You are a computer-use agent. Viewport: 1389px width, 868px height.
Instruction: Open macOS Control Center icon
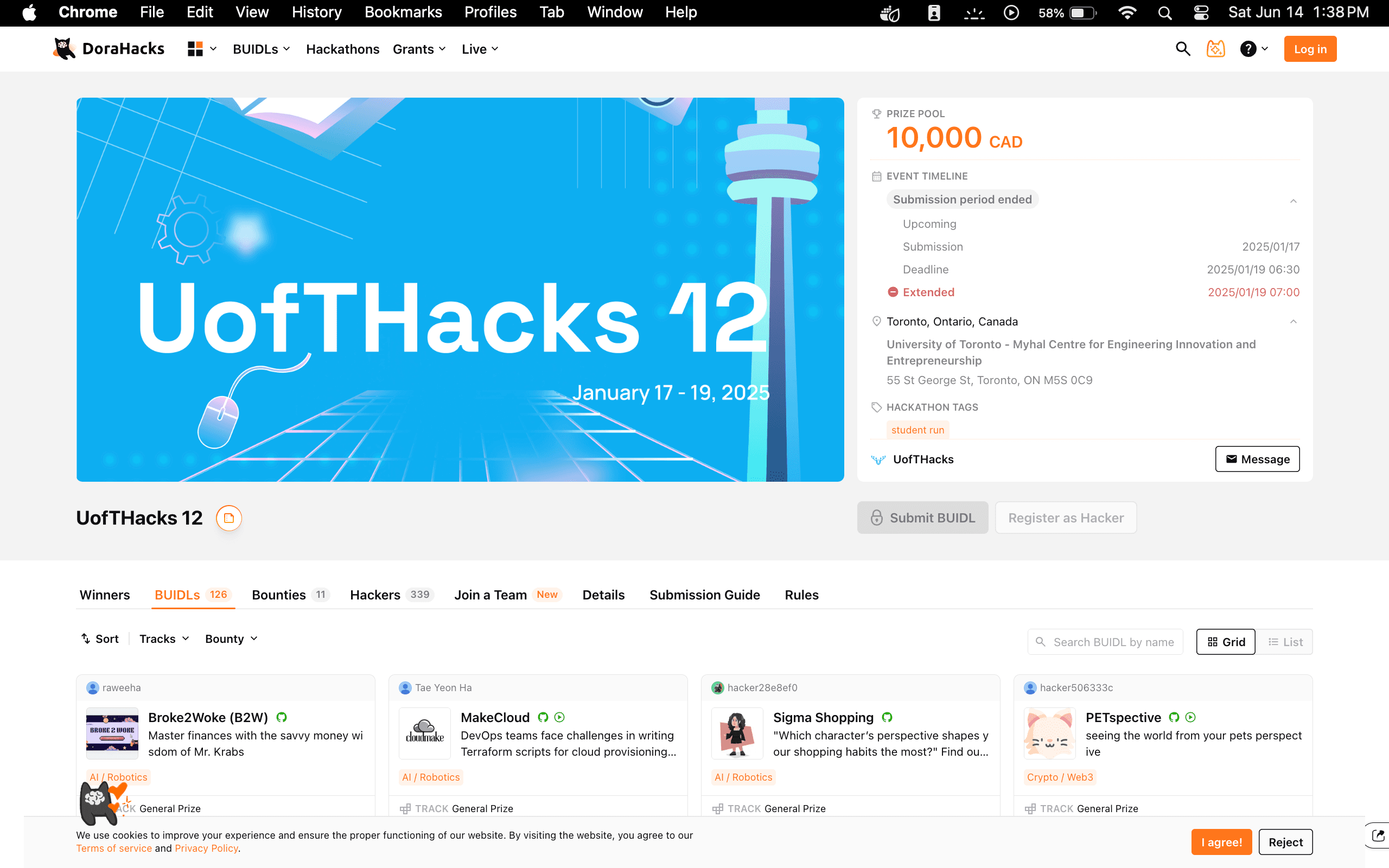1201,12
